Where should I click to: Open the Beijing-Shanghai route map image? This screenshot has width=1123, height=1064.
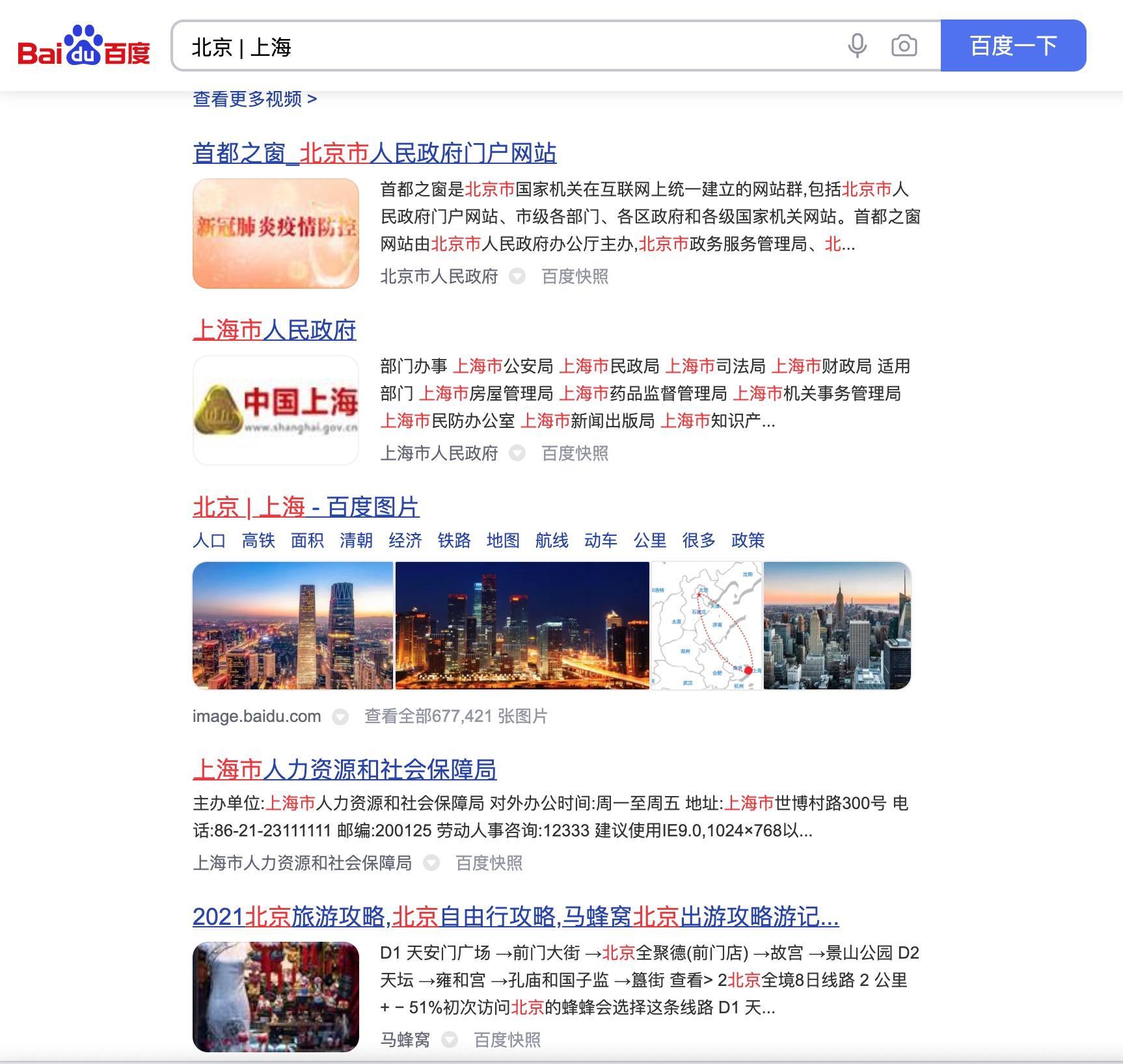(707, 626)
